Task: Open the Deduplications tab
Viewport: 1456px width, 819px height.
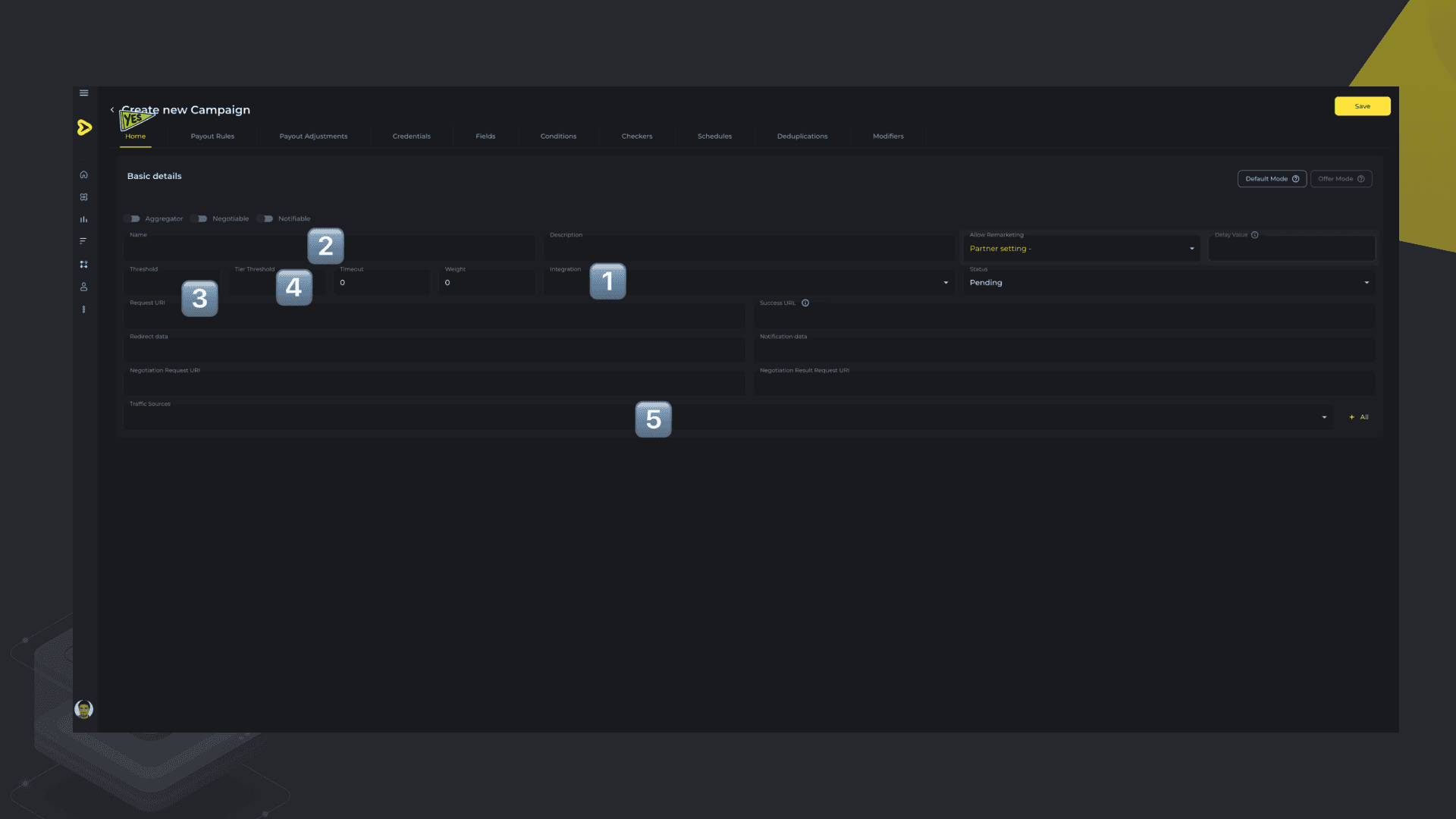Action: 802,136
